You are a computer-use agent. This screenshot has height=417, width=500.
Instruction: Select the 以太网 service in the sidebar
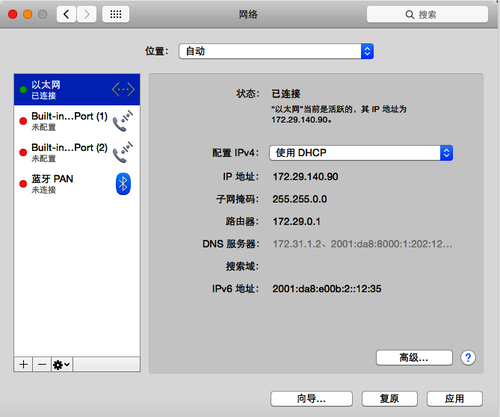(77, 90)
